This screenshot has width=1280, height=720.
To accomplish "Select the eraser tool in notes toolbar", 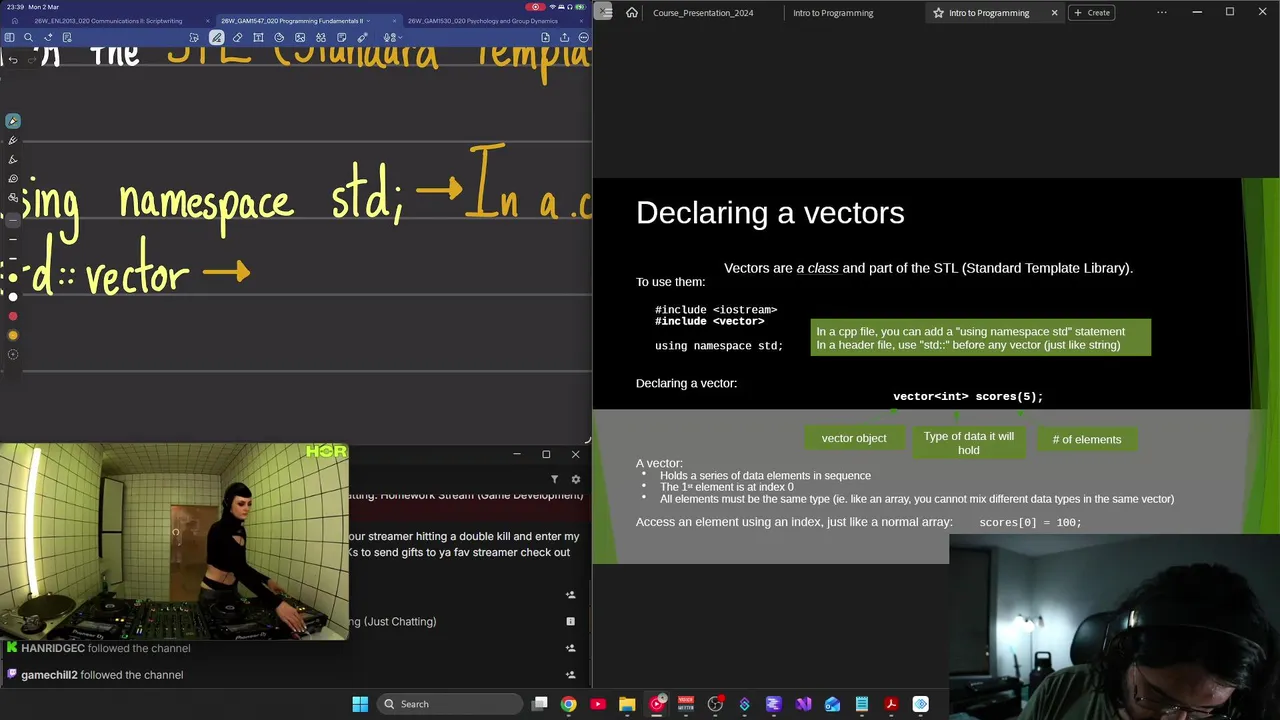I will pyautogui.click(x=237, y=37).
